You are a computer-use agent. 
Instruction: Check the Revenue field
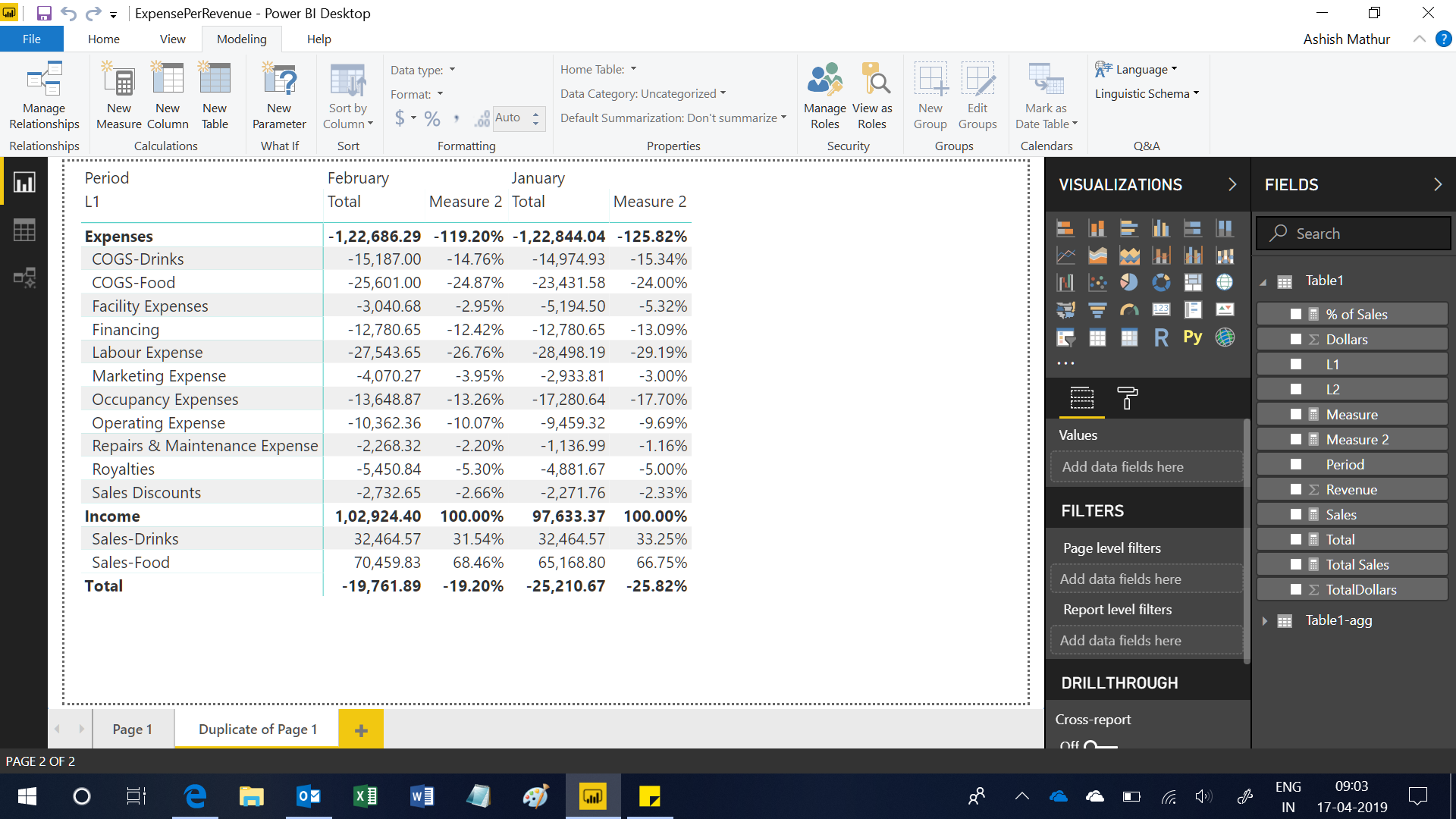(x=1296, y=489)
